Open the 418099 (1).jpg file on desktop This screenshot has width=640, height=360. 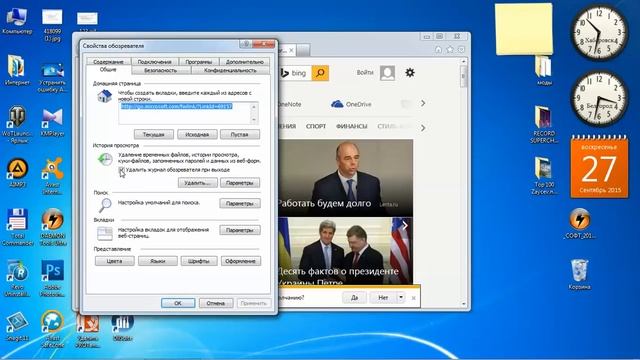click(x=52, y=24)
